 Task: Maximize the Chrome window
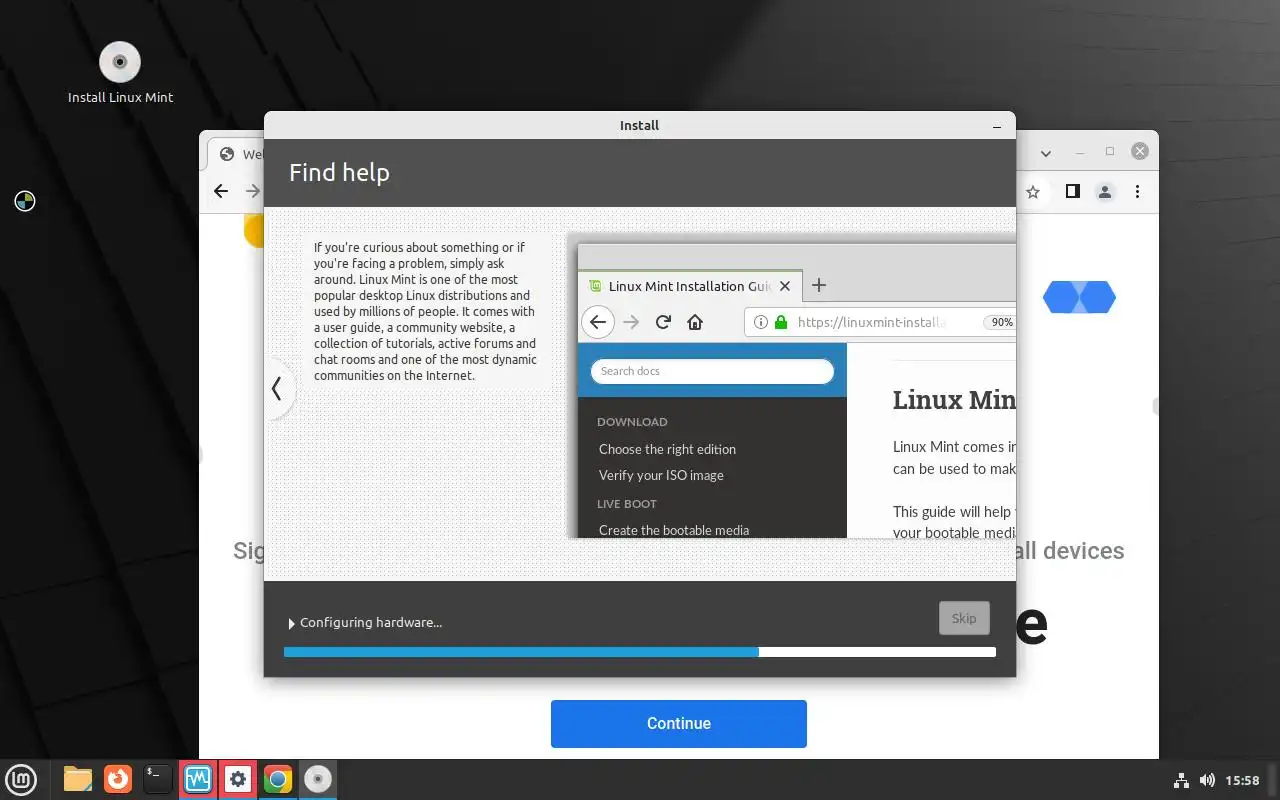point(1110,152)
